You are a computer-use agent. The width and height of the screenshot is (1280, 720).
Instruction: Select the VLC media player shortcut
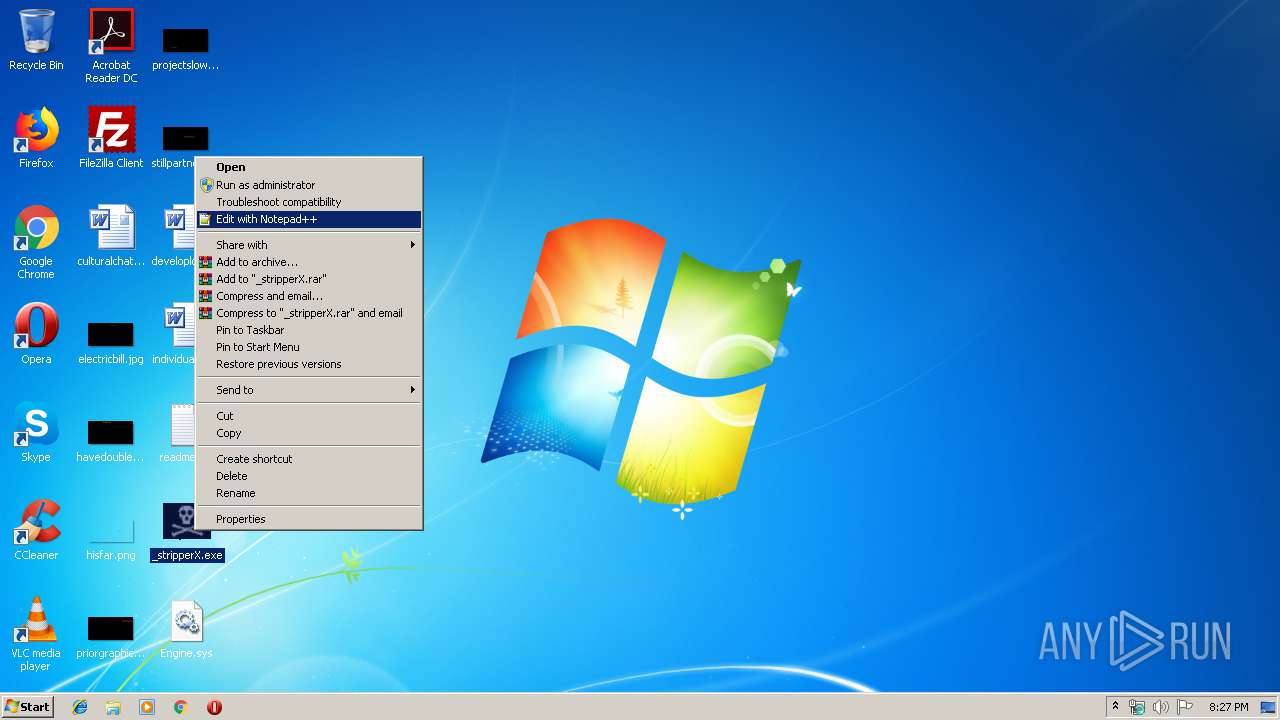(x=36, y=634)
